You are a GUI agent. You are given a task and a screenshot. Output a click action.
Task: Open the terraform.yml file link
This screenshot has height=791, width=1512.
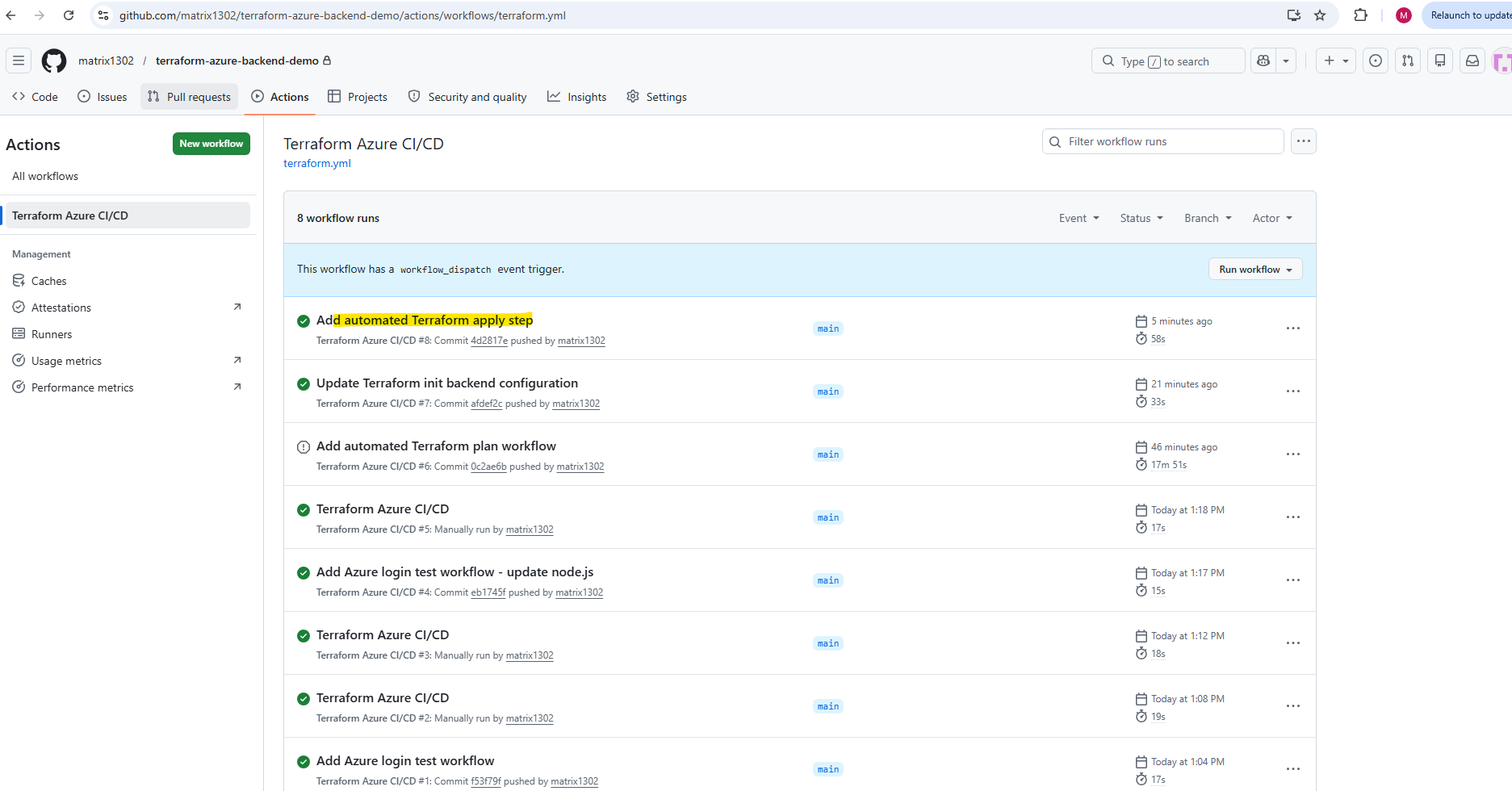point(317,163)
